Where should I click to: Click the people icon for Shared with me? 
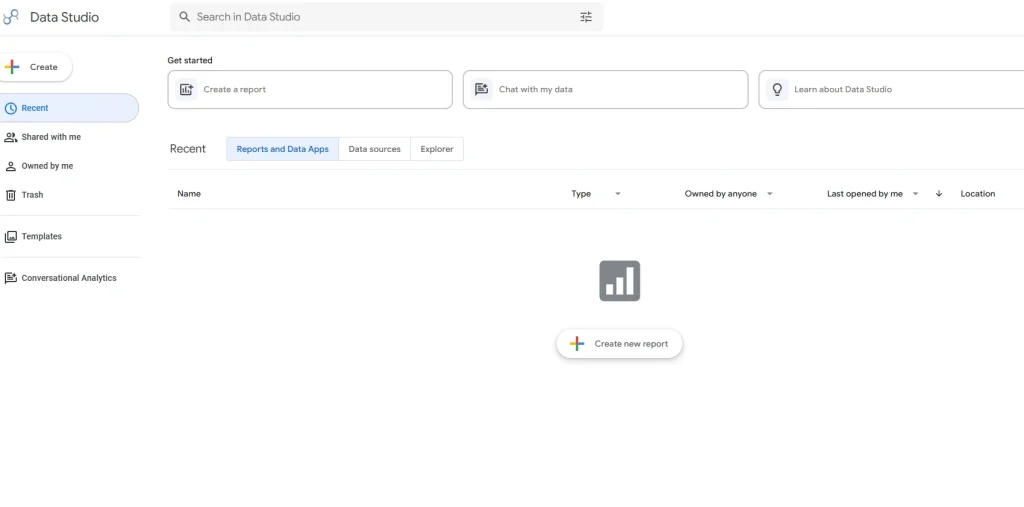click(10, 137)
